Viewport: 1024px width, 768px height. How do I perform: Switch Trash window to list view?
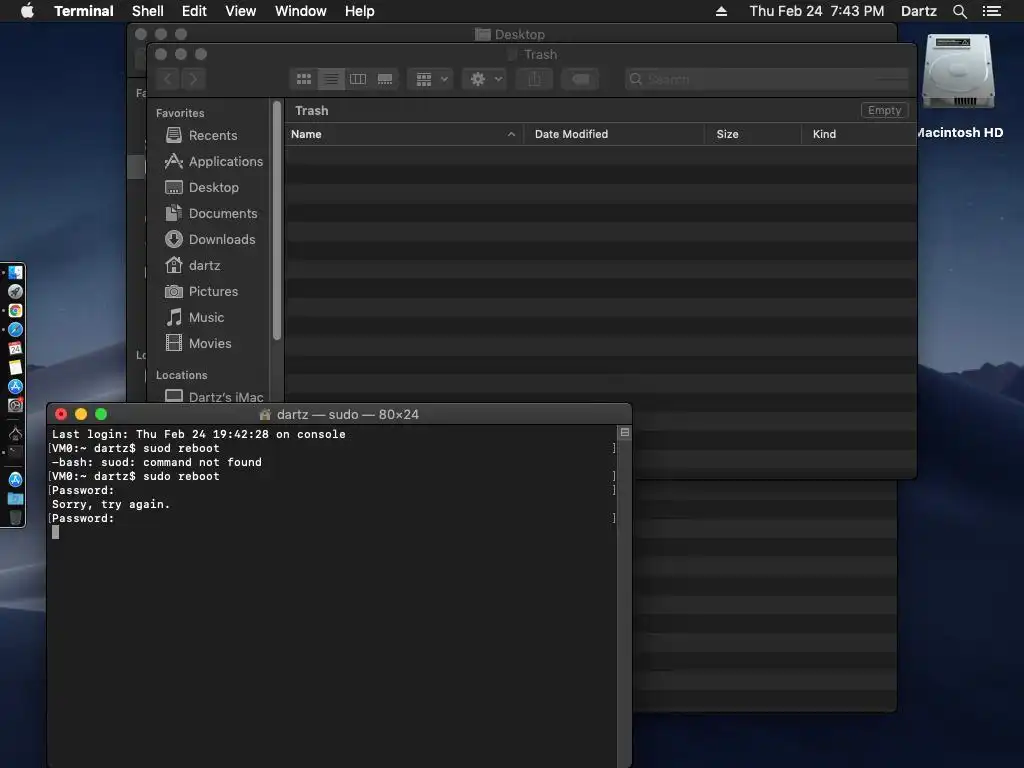tap(331, 79)
